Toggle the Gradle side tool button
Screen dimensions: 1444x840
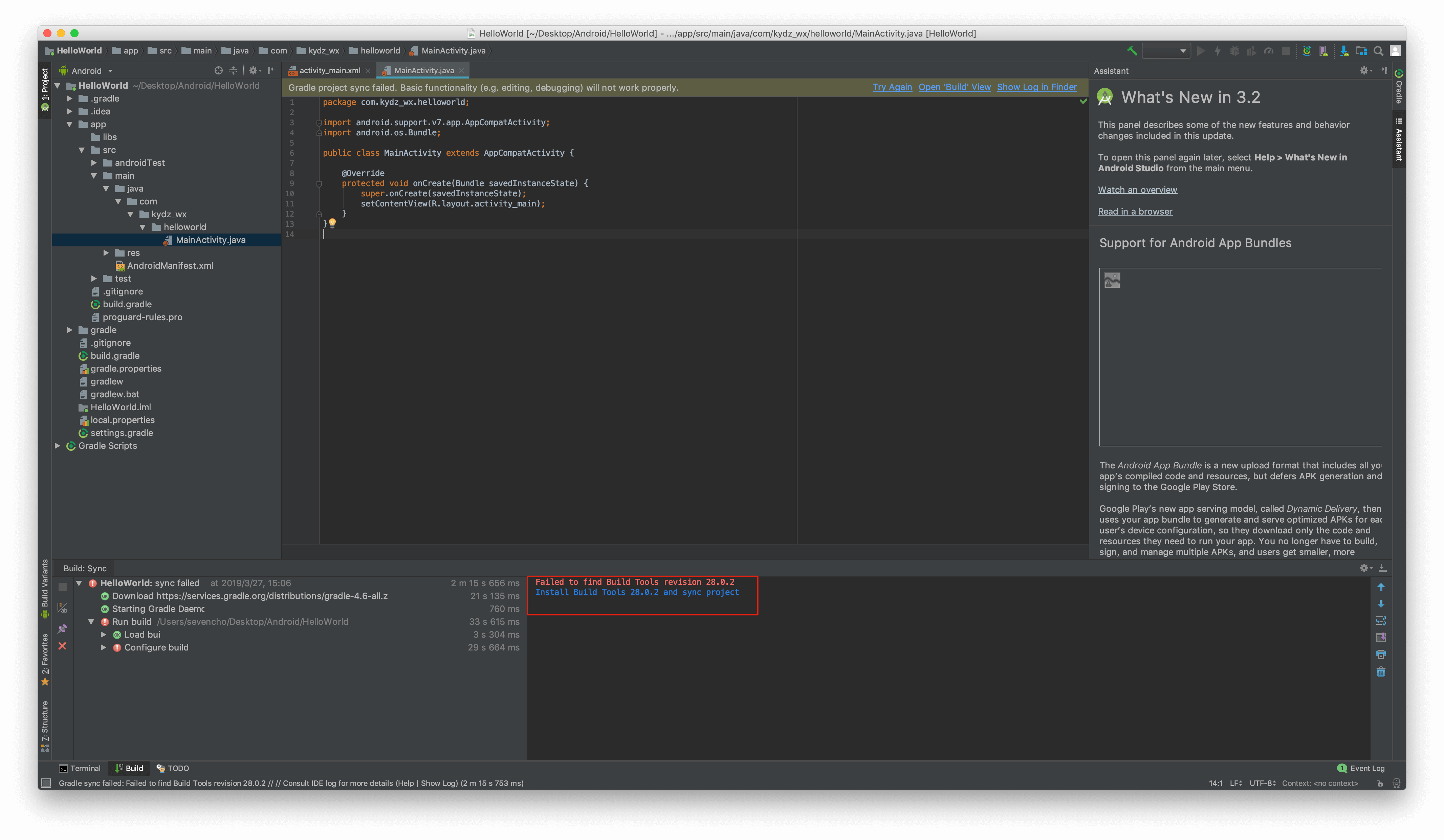click(x=1399, y=87)
